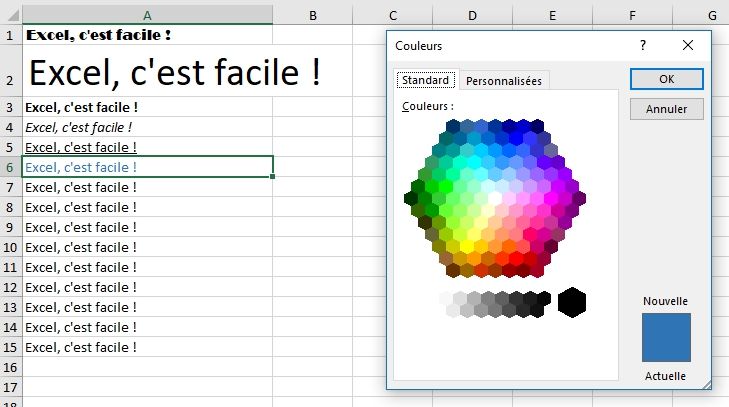Click the Nouvelle/Actuelle blue color preview

point(666,337)
